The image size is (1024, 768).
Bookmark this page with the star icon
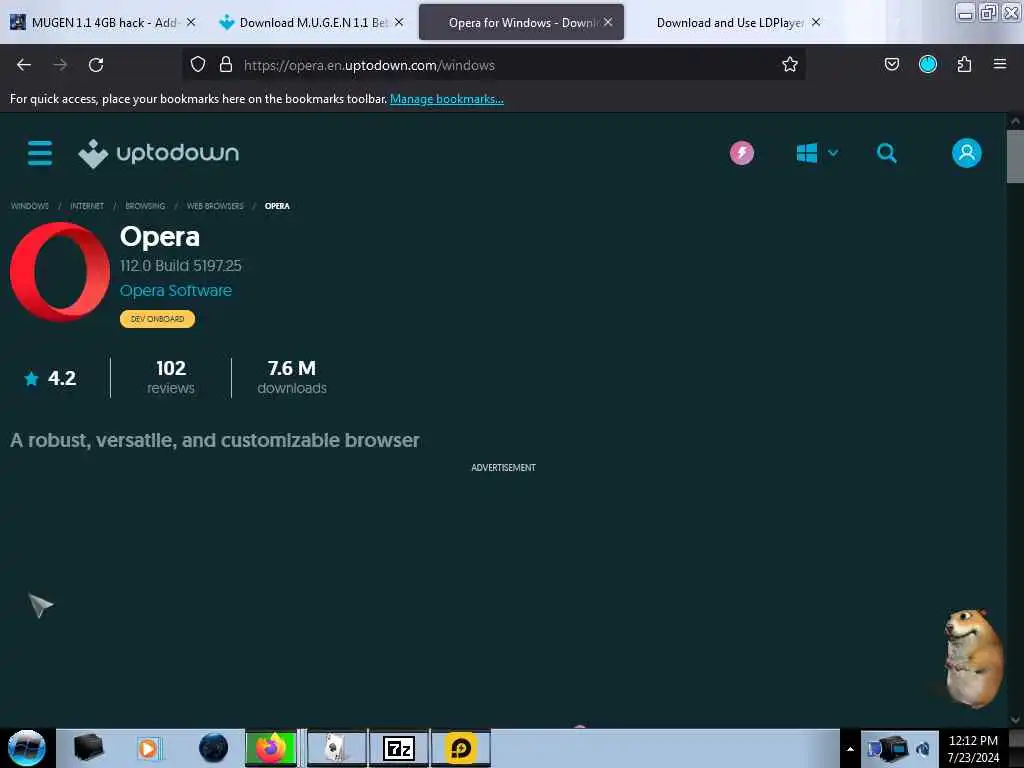pyautogui.click(x=790, y=65)
